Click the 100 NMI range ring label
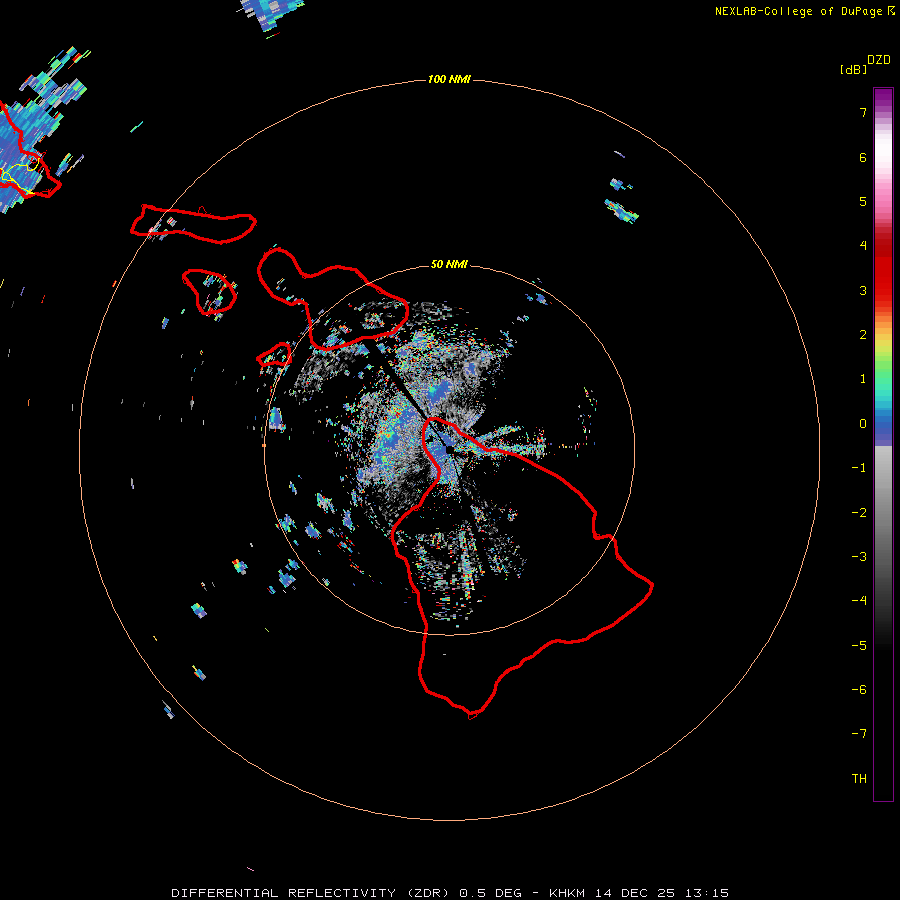Image resolution: width=900 pixels, height=900 pixels. point(449,79)
